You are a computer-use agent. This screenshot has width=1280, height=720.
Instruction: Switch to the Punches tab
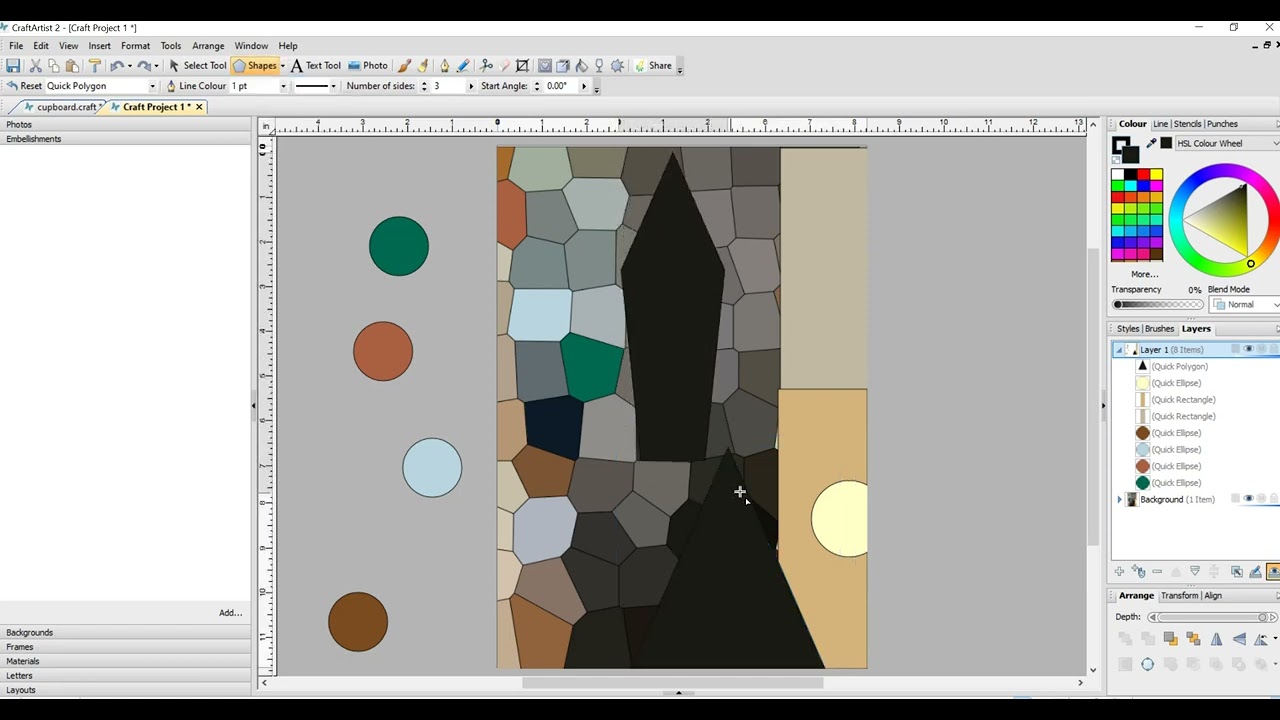click(1222, 124)
